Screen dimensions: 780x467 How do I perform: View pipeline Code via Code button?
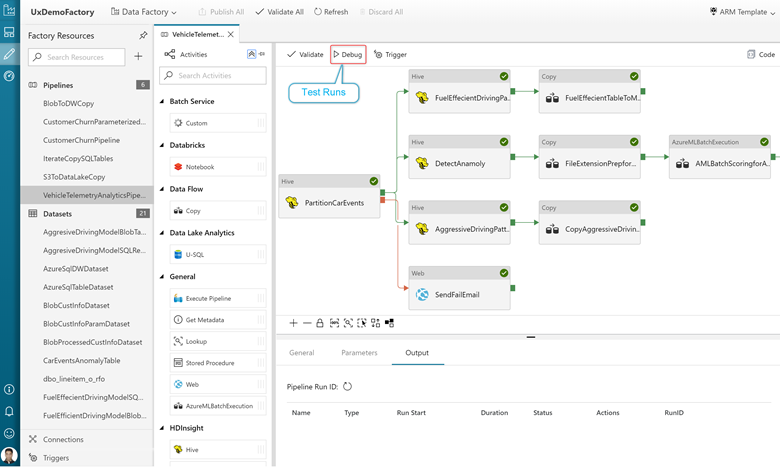pos(761,54)
